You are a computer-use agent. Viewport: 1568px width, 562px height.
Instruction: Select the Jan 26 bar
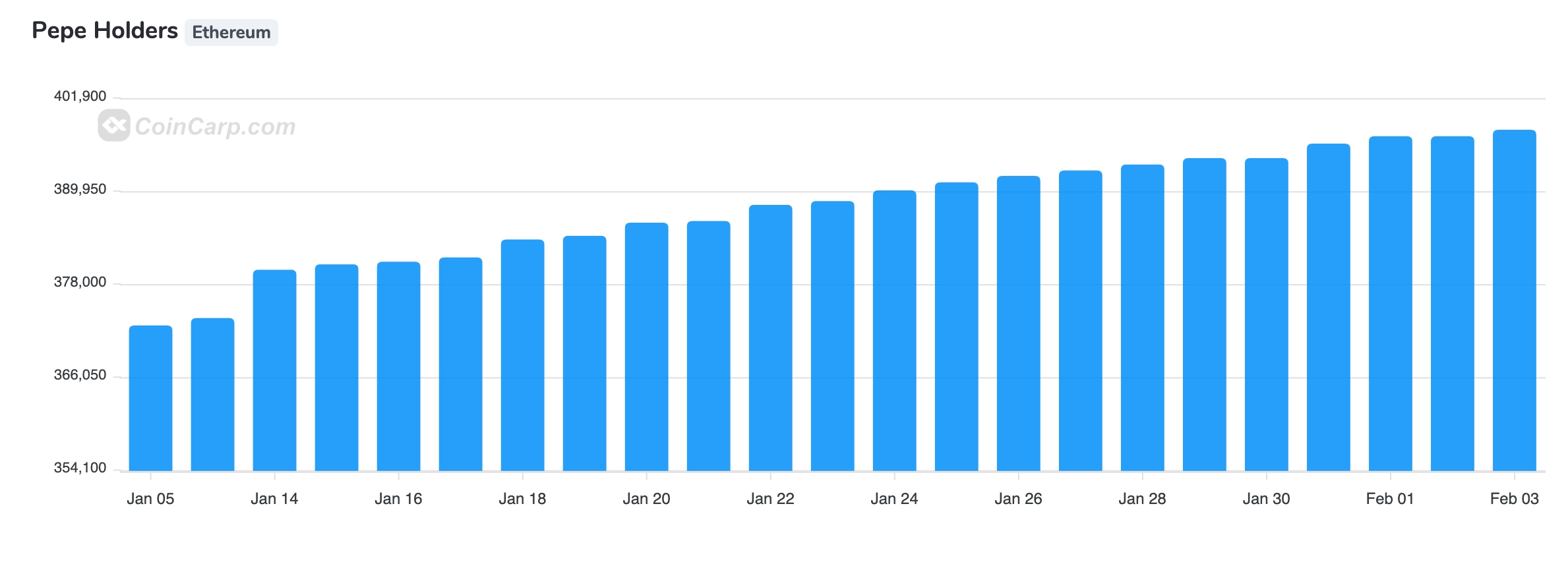click(1019, 323)
